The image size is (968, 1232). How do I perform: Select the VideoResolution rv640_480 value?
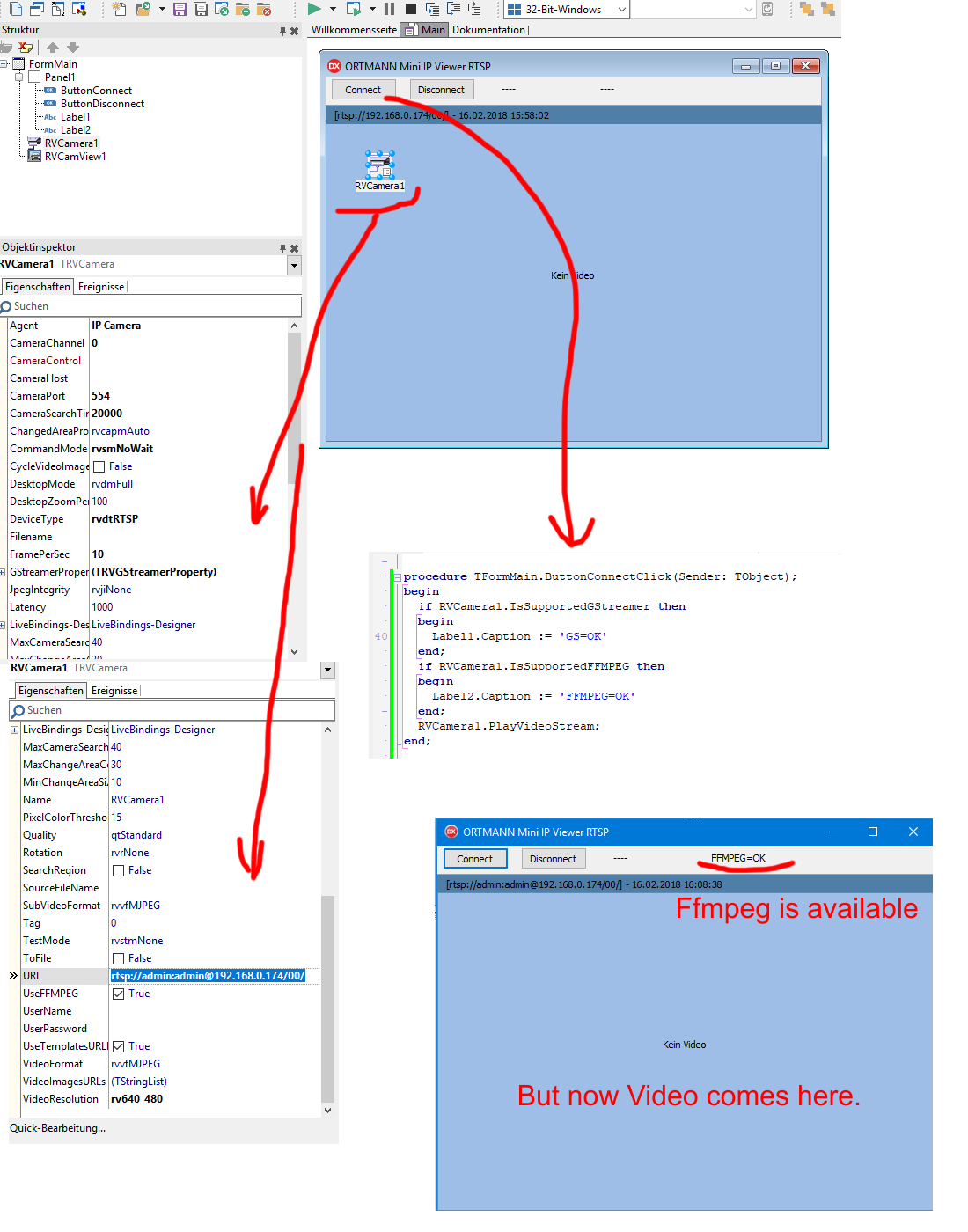[137, 1099]
